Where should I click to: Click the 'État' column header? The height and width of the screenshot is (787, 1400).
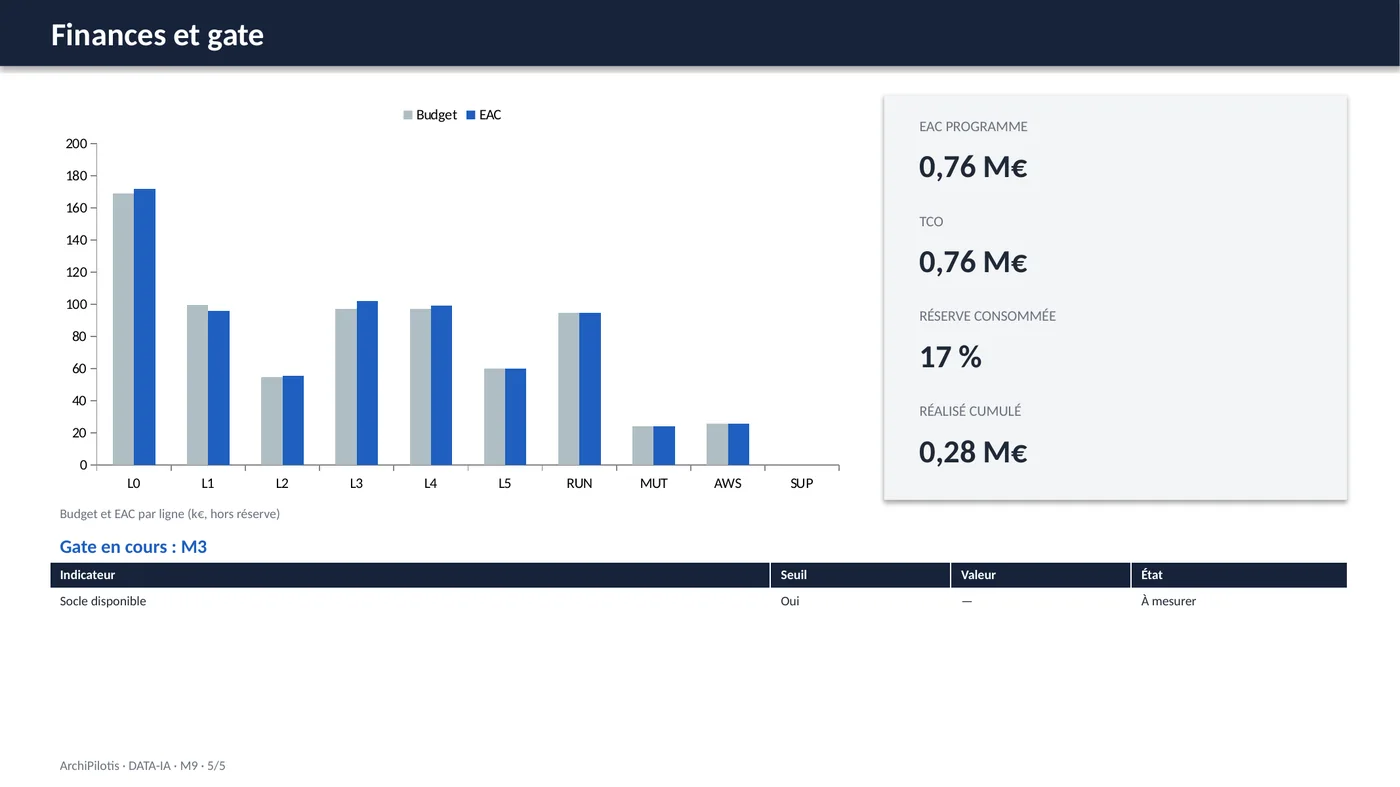1239,575
